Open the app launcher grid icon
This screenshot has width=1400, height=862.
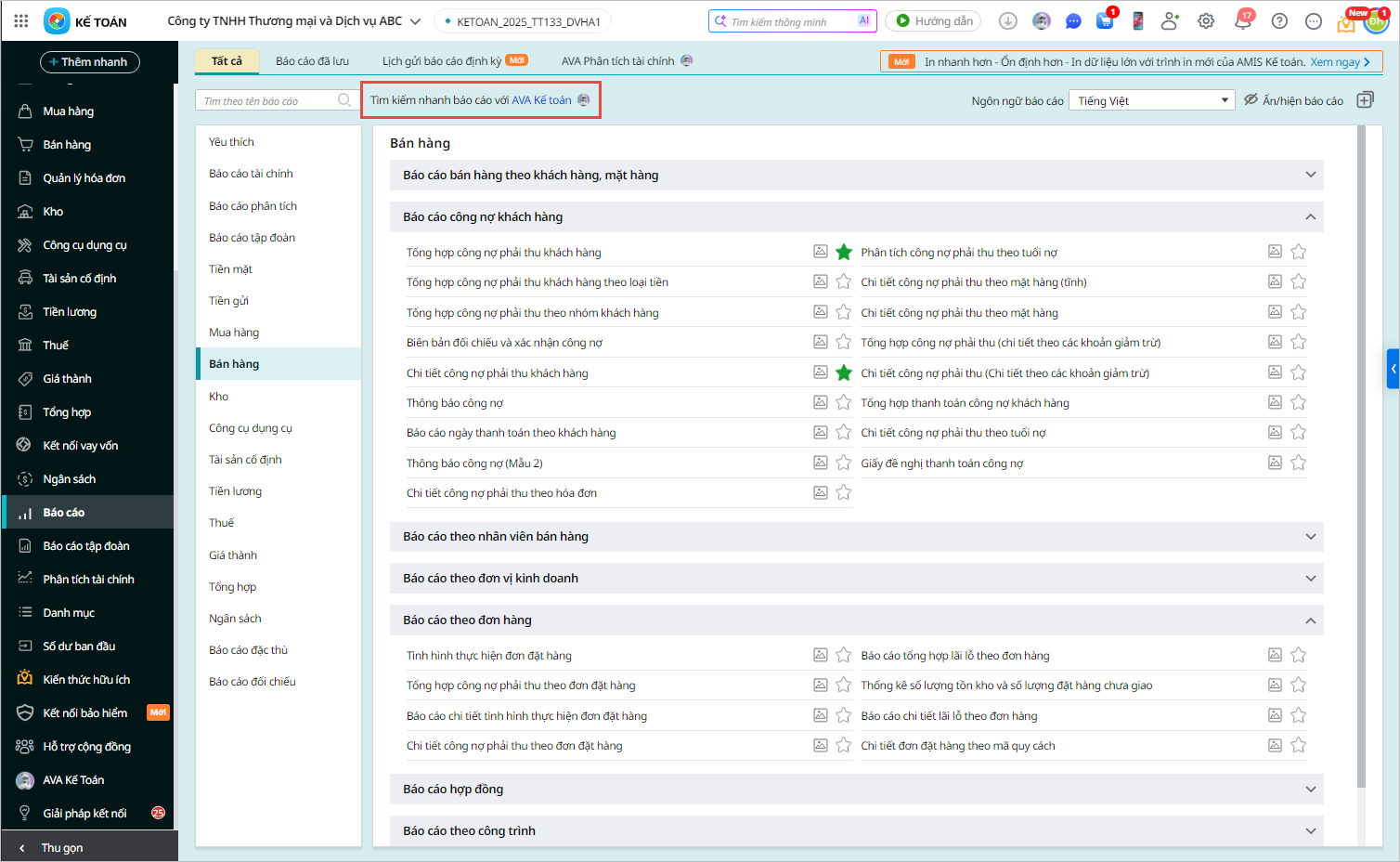pyautogui.click(x=21, y=20)
